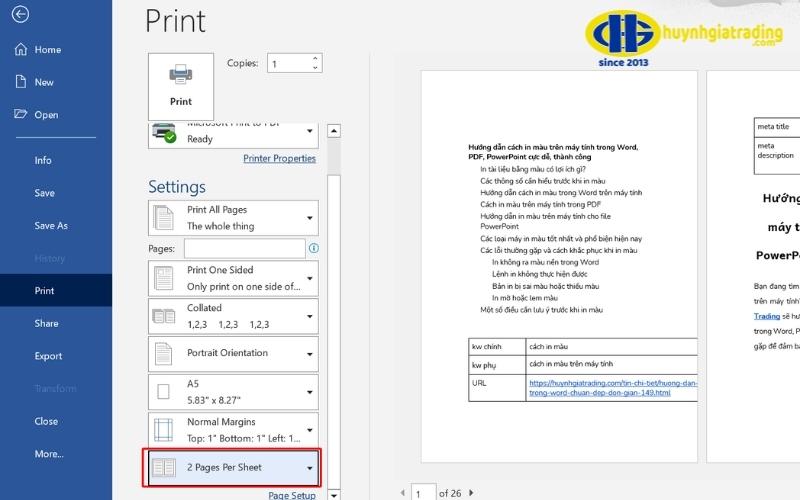Go to next preview page arrow
The height and width of the screenshot is (500, 800).
pyautogui.click(x=471, y=492)
